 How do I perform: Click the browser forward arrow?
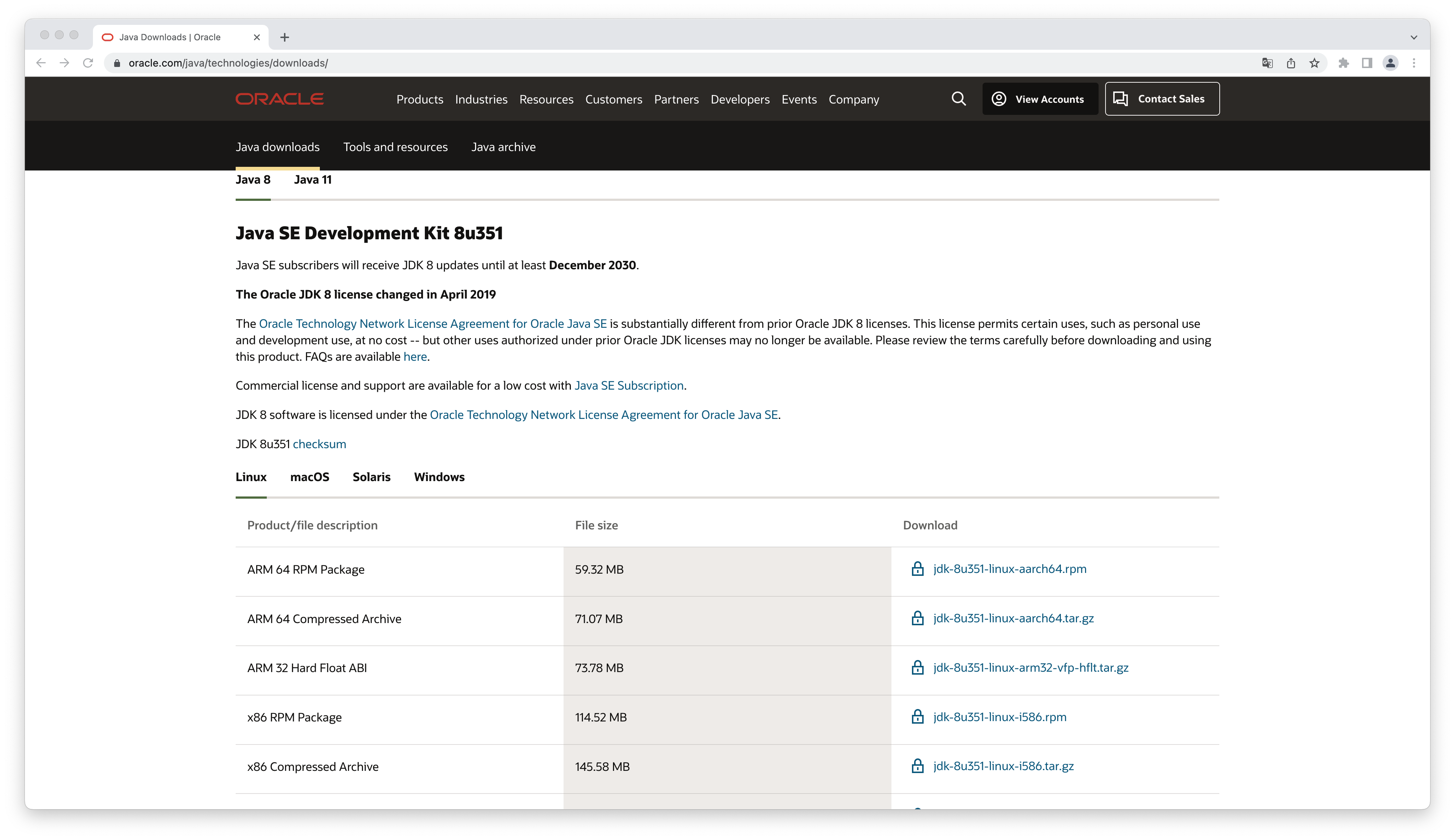pyautogui.click(x=65, y=63)
